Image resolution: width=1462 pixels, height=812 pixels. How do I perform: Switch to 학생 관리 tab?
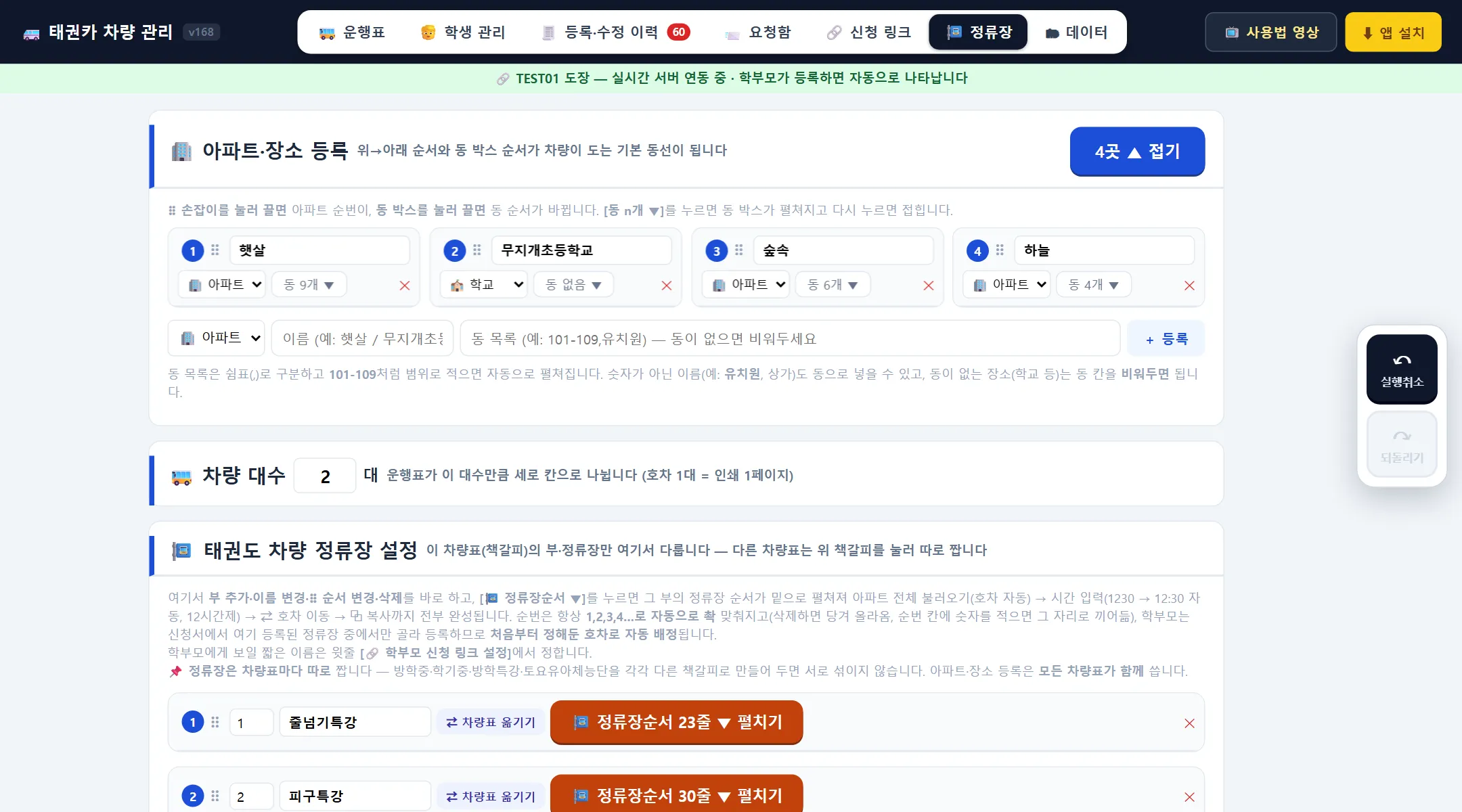point(463,32)
